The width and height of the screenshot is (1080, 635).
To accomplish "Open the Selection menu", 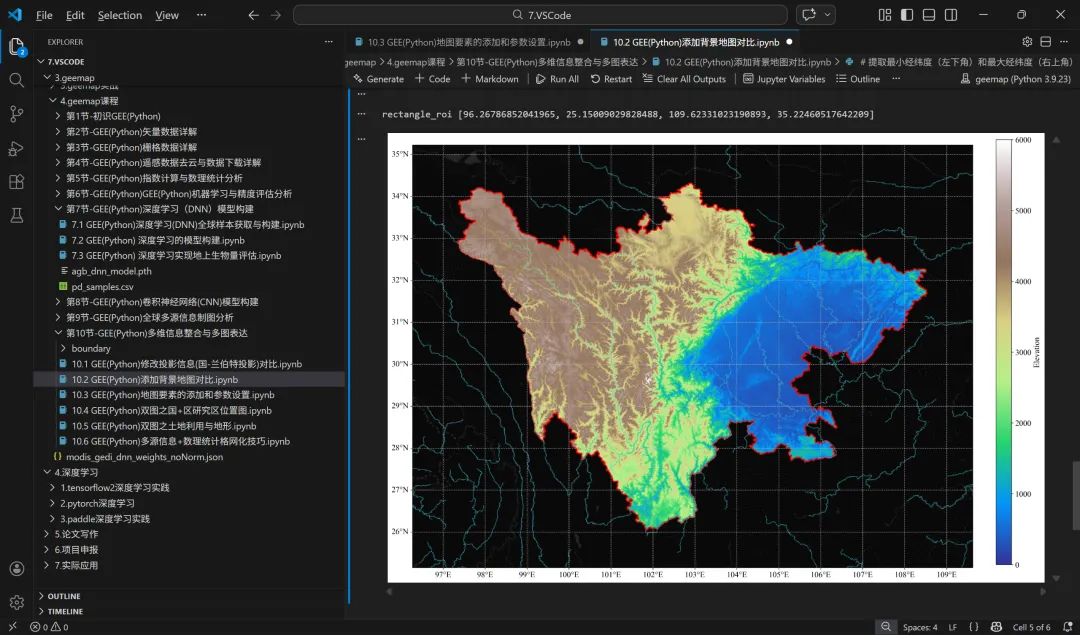I will point(120,15).
